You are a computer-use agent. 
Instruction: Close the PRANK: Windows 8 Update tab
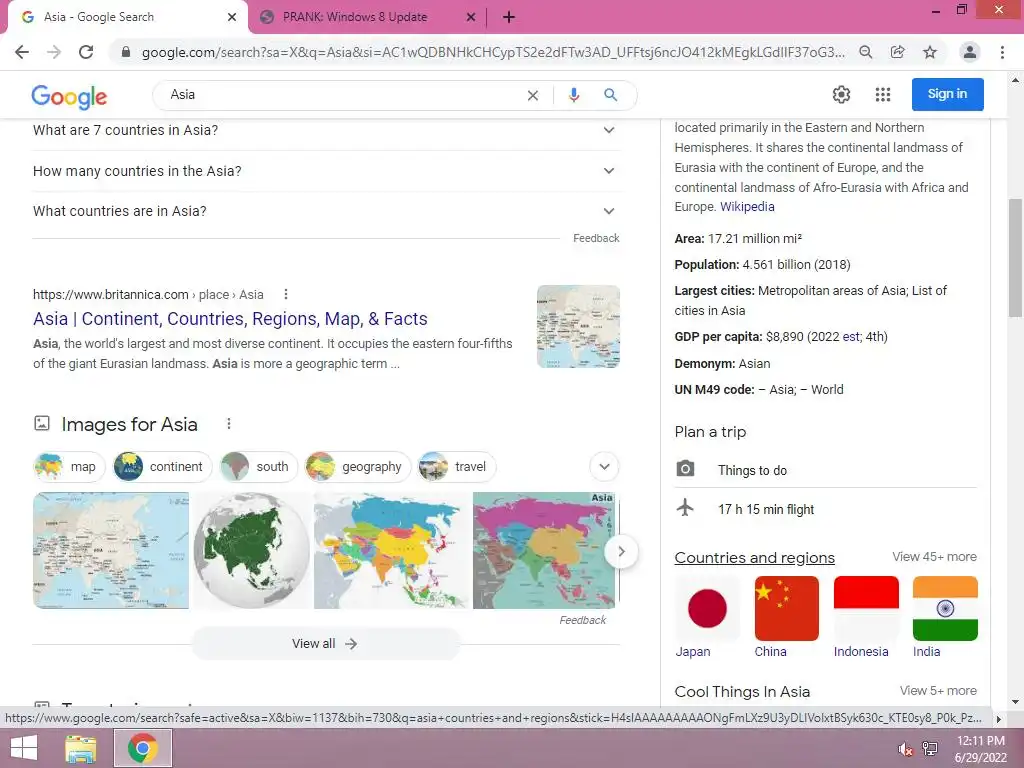pos(470,18)
